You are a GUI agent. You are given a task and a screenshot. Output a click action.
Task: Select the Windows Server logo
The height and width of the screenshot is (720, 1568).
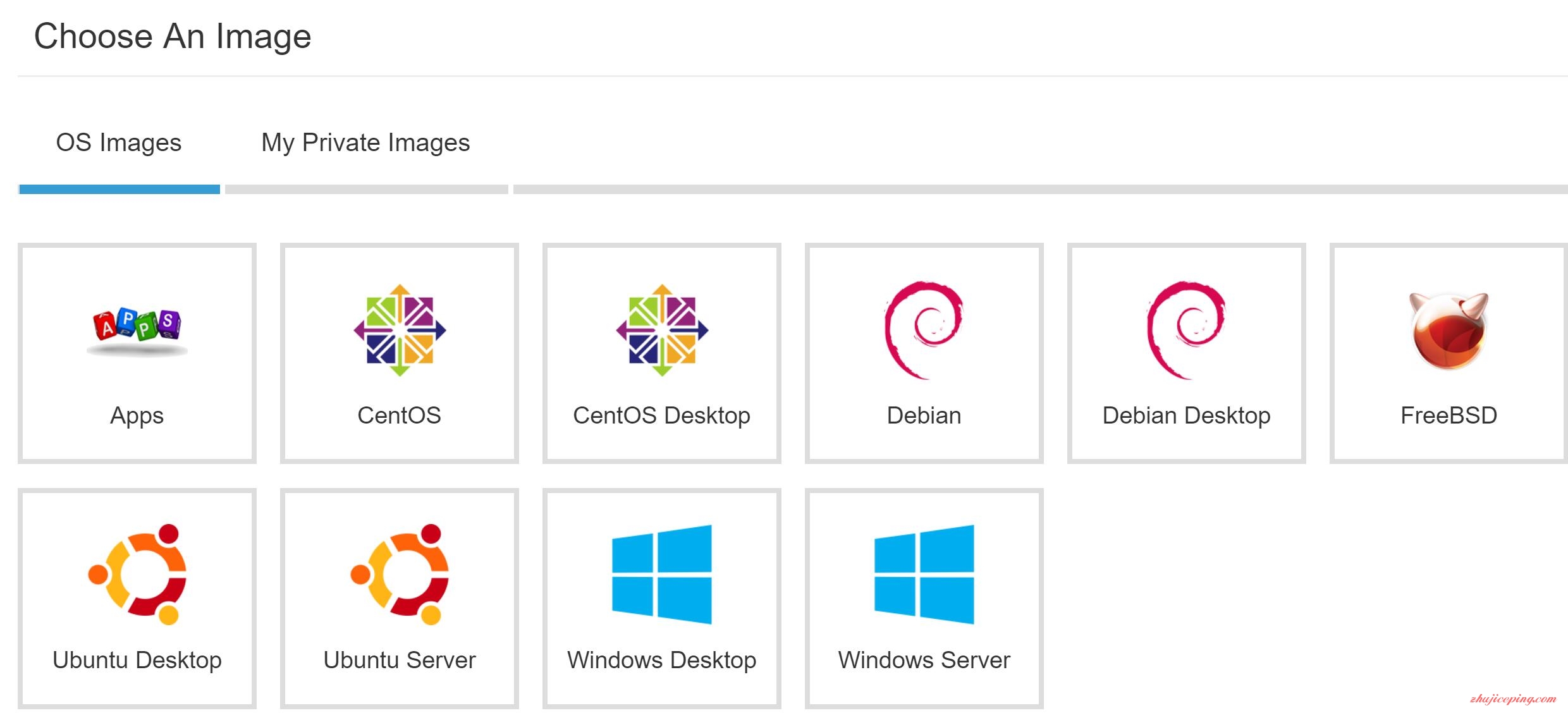[924, 574]
